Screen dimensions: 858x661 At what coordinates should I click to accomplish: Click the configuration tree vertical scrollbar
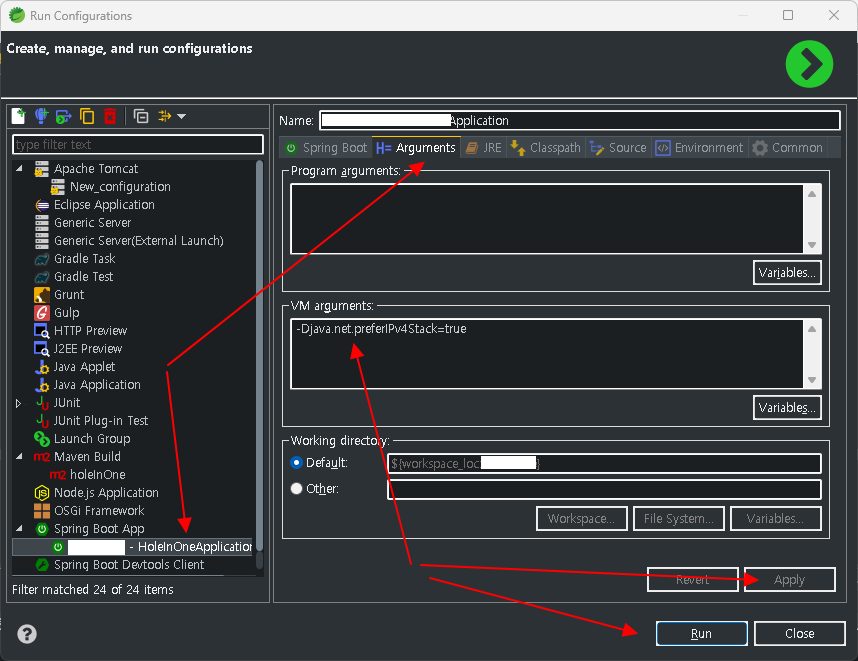(x=259, y=356)
